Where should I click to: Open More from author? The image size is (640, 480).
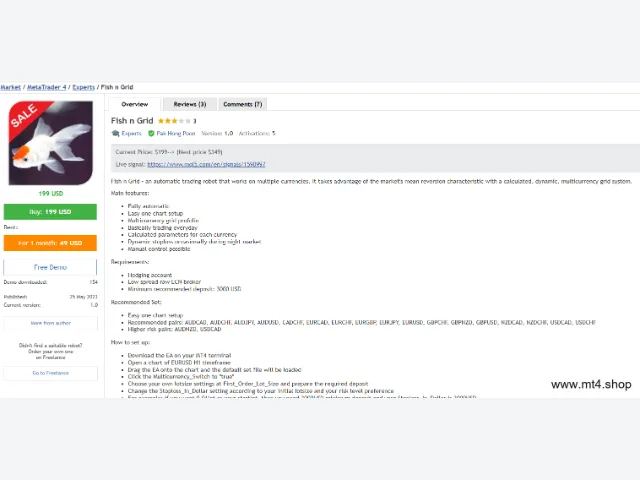click(51, 323)
